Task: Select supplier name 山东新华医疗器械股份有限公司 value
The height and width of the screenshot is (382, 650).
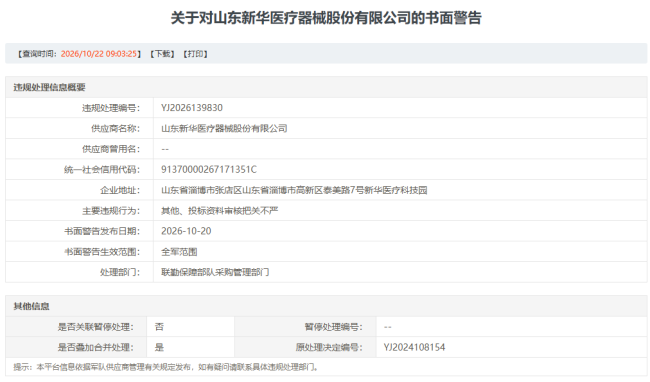Action: pos(224,128)
